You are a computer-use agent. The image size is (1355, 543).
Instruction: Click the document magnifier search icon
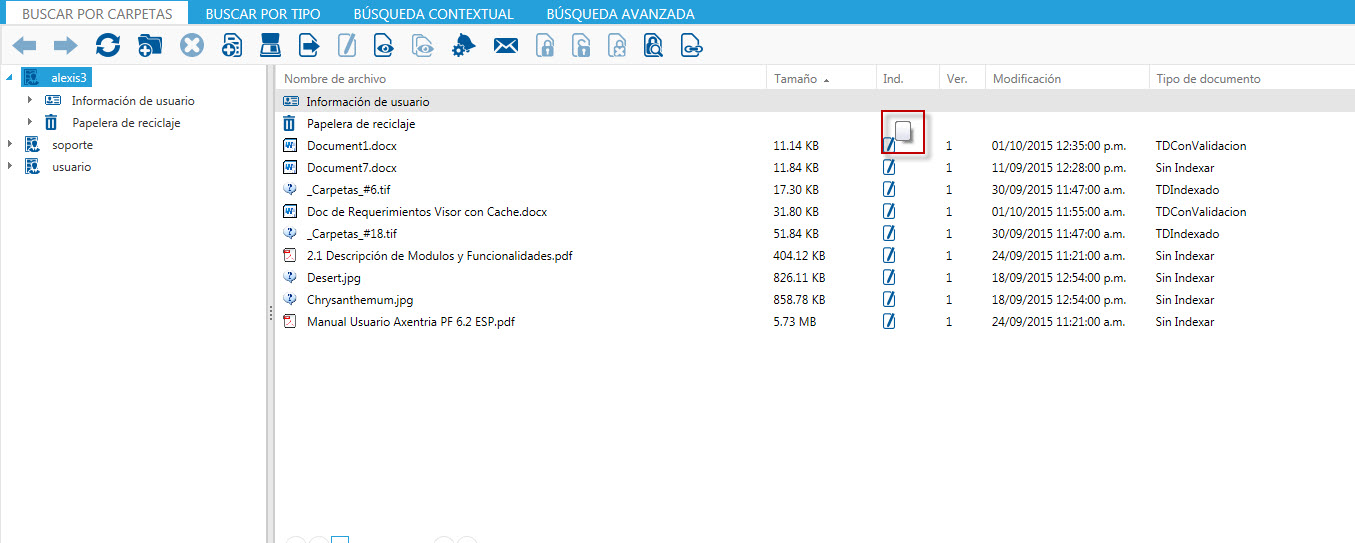654,45
